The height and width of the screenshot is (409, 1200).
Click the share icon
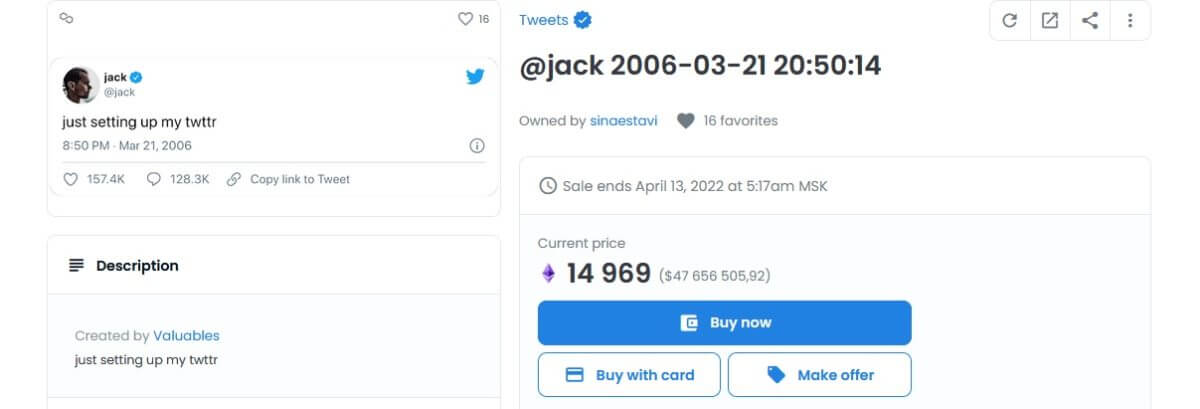(x=1090, y=20)
